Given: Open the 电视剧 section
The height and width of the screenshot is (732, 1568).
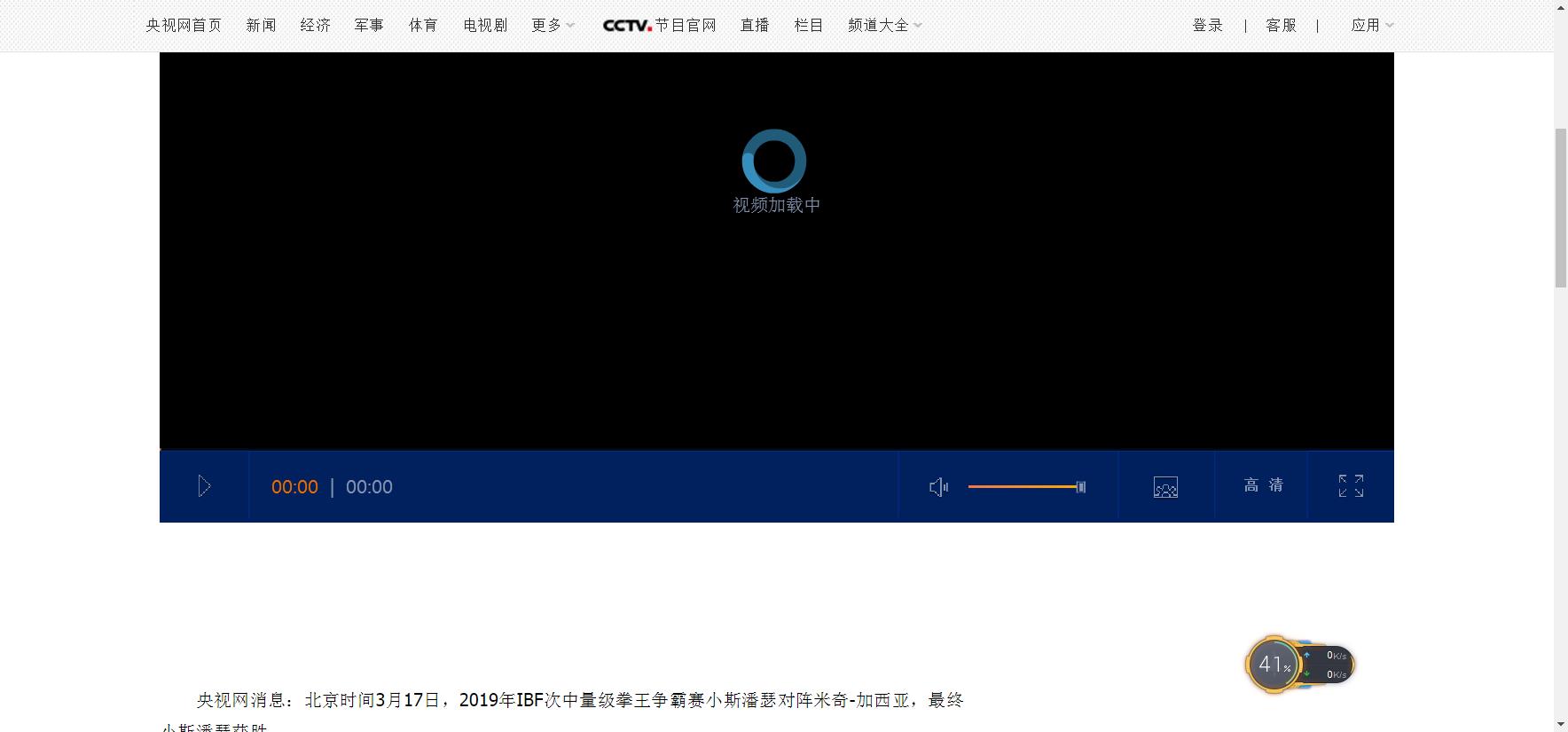Looking at the screenshot, I should (x=485, y=25).
